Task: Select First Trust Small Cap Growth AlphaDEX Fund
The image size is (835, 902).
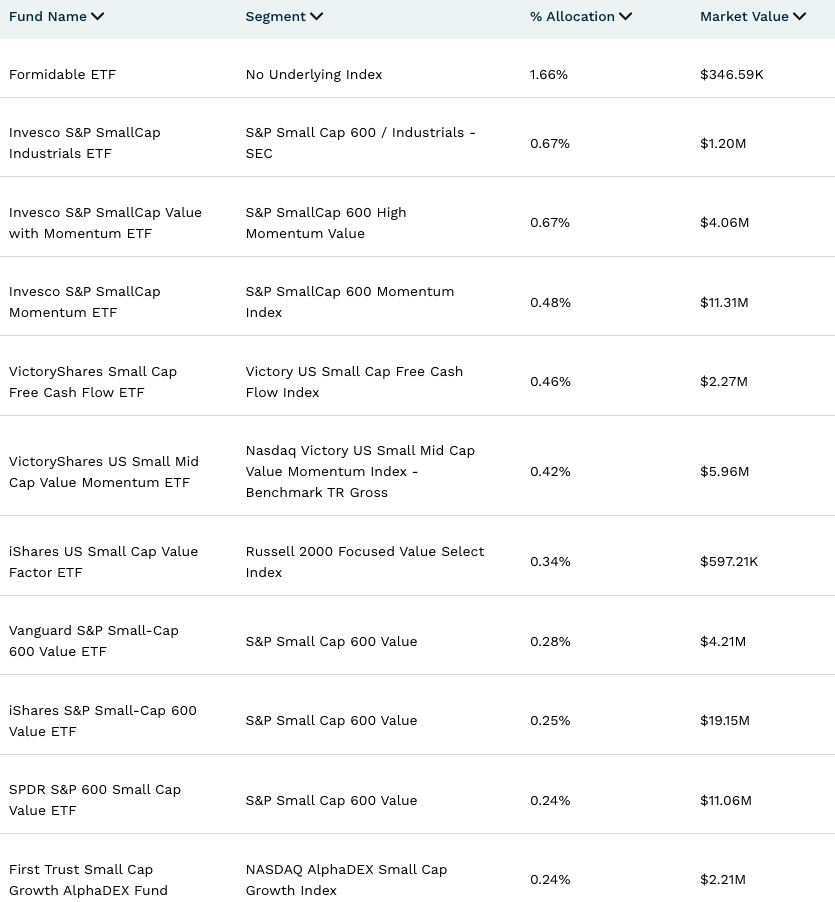Action: 88,880
